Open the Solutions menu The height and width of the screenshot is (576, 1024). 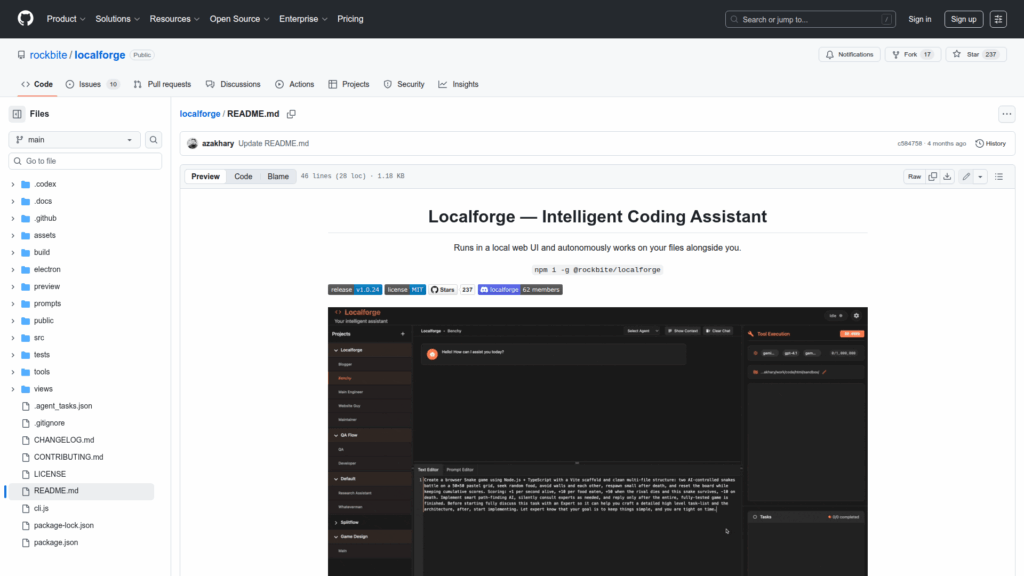pyautogui.click(x=118, y=19)
